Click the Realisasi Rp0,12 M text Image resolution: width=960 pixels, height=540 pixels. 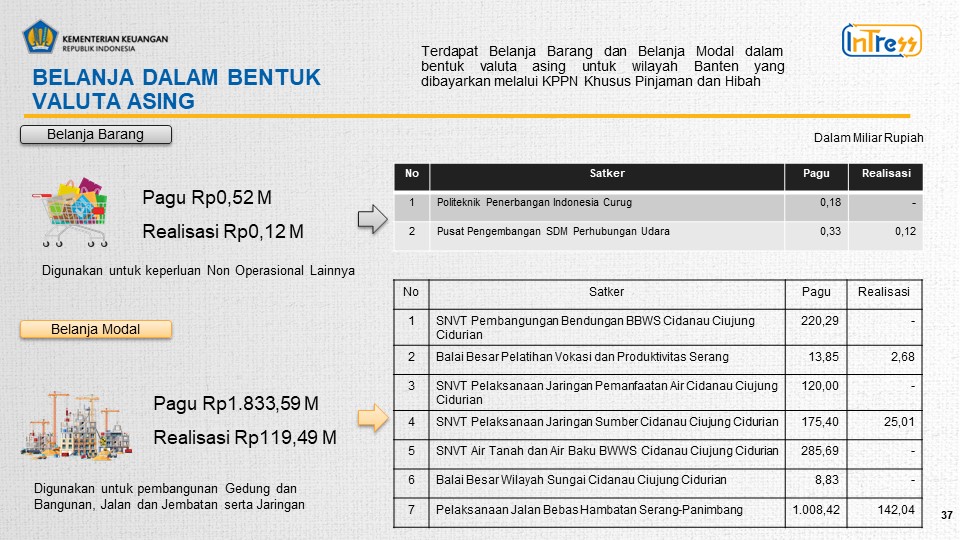click(x=223, y=232)
